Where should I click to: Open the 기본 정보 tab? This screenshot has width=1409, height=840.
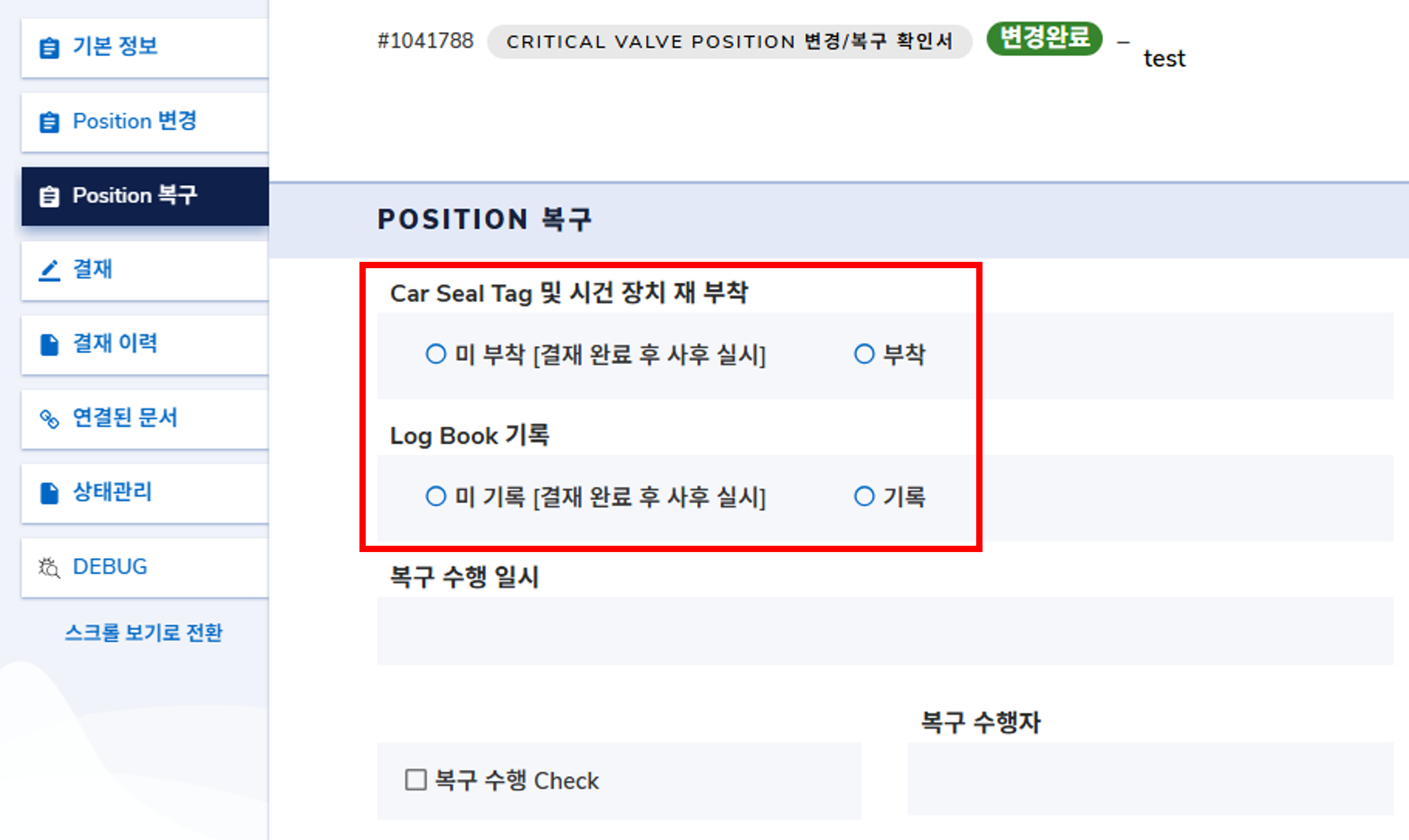116,46
